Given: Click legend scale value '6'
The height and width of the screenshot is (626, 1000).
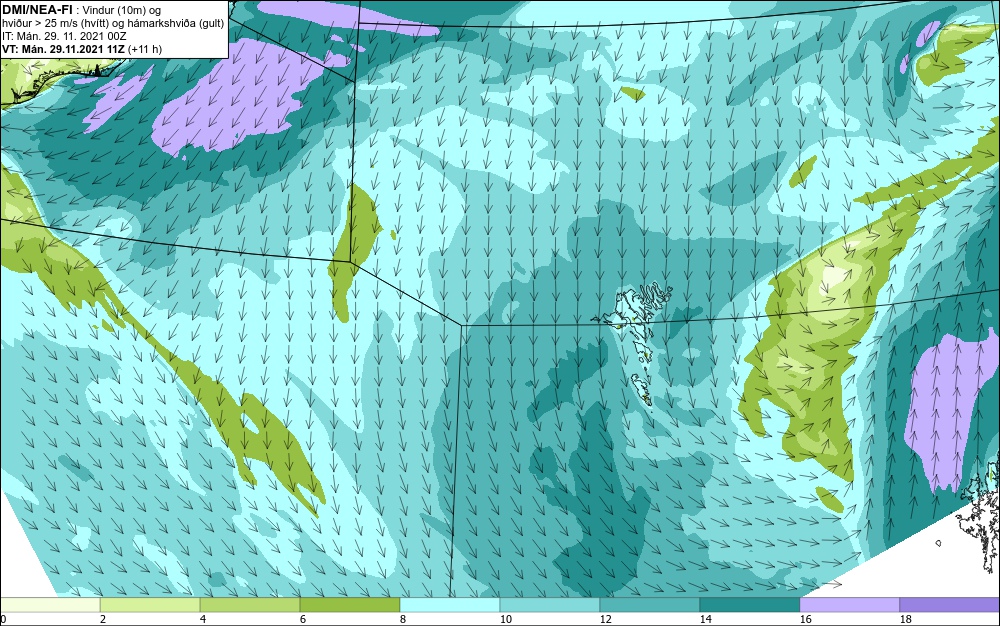Looking at the screenshot, I should coord(302,619).
